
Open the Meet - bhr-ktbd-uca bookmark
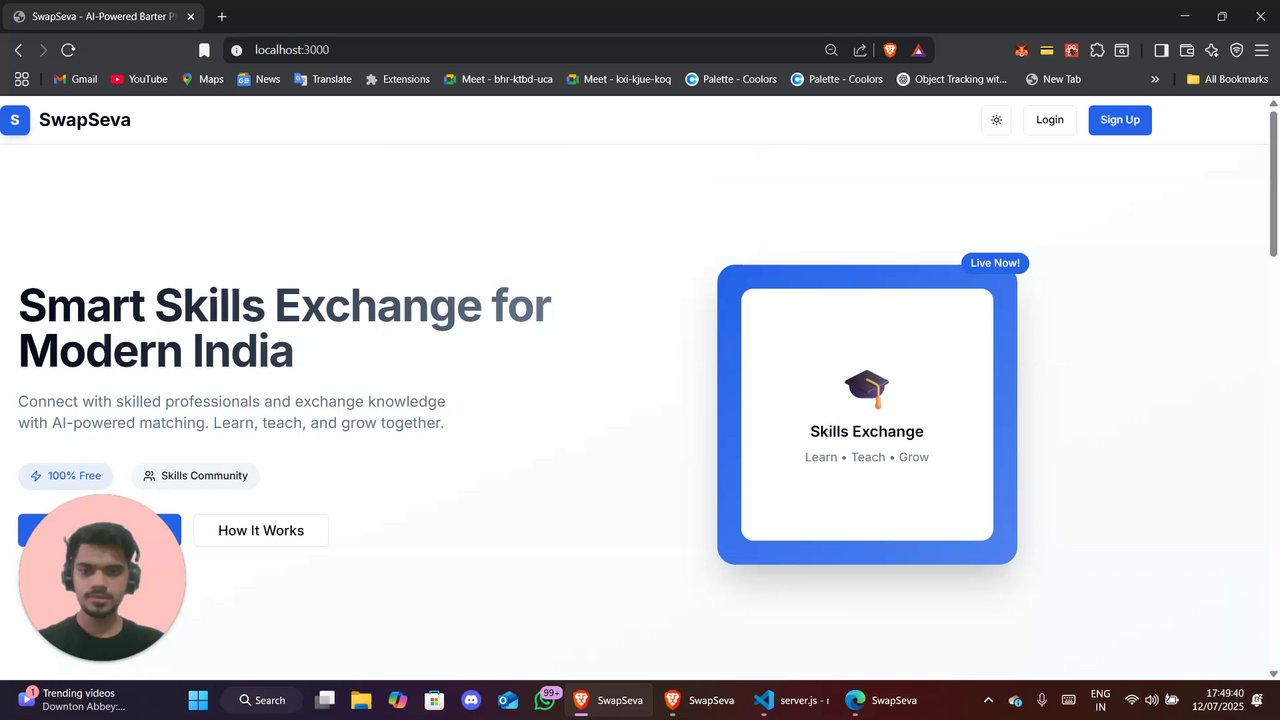tap(498, 79)
